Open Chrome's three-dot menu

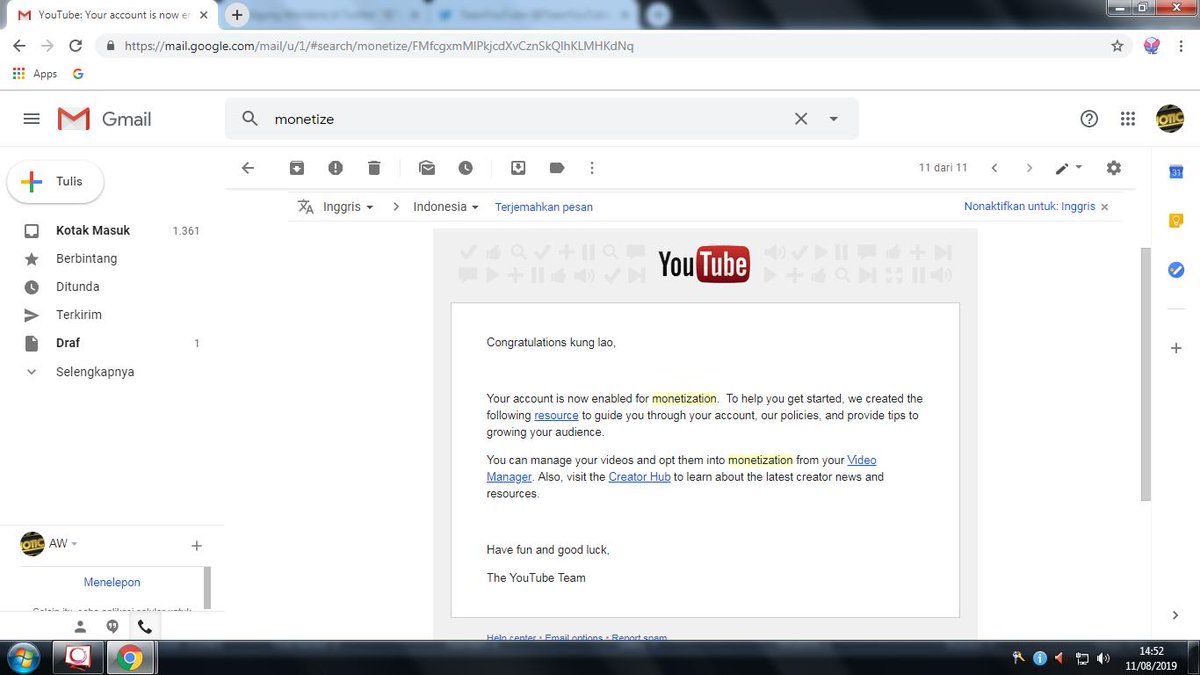point(1182,46)
